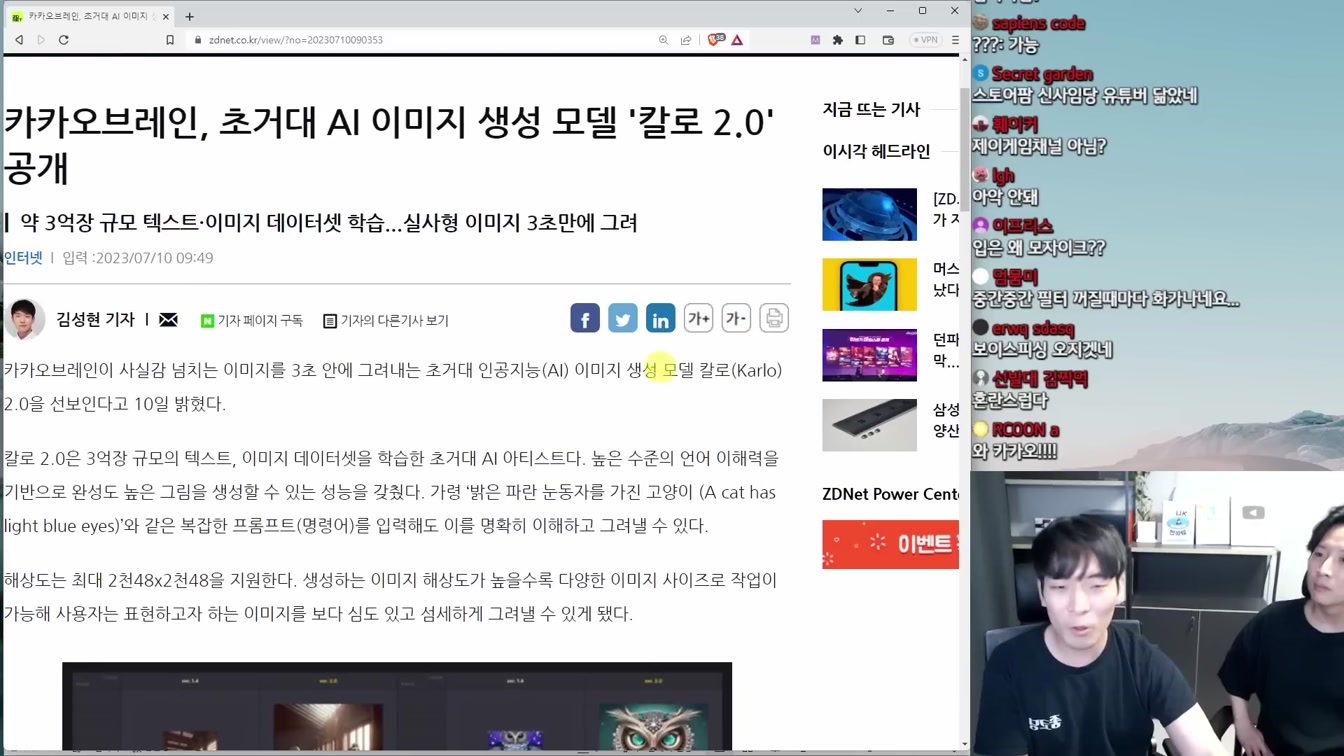Click the subtitle 약 3억장 규모 텍스트
Viewport: 1344px width, 756px height.
click(328, 222)
